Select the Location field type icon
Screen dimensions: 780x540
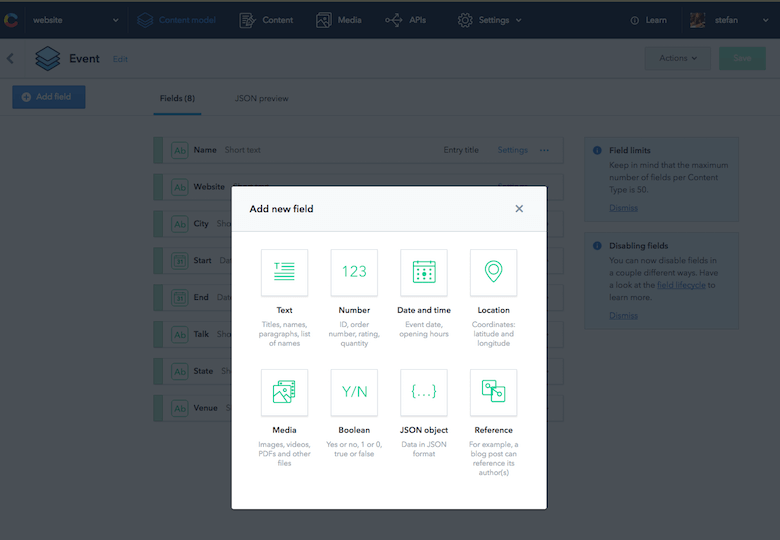click(493, 273)
